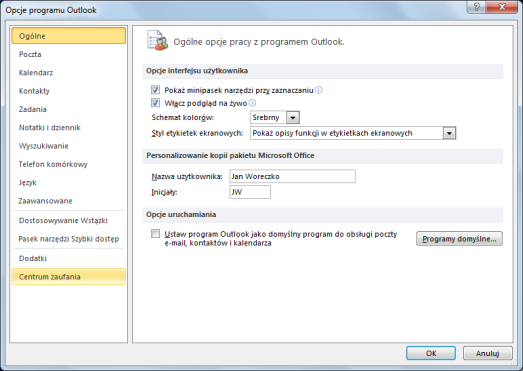The height and width of the screenshot is (371, 523).
Task: Open the Dodatki category
Action: pyautogui.click(x=68, y=258)
